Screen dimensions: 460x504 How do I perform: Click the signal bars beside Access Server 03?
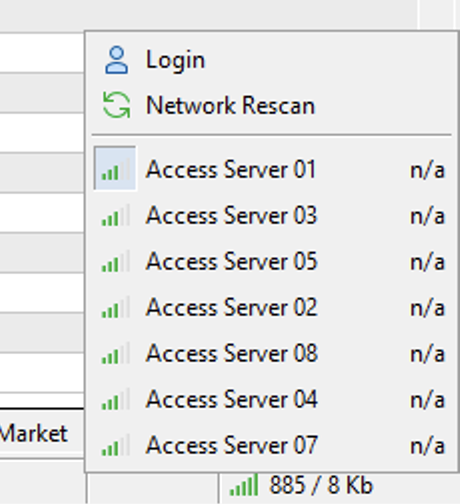point(115,215)
